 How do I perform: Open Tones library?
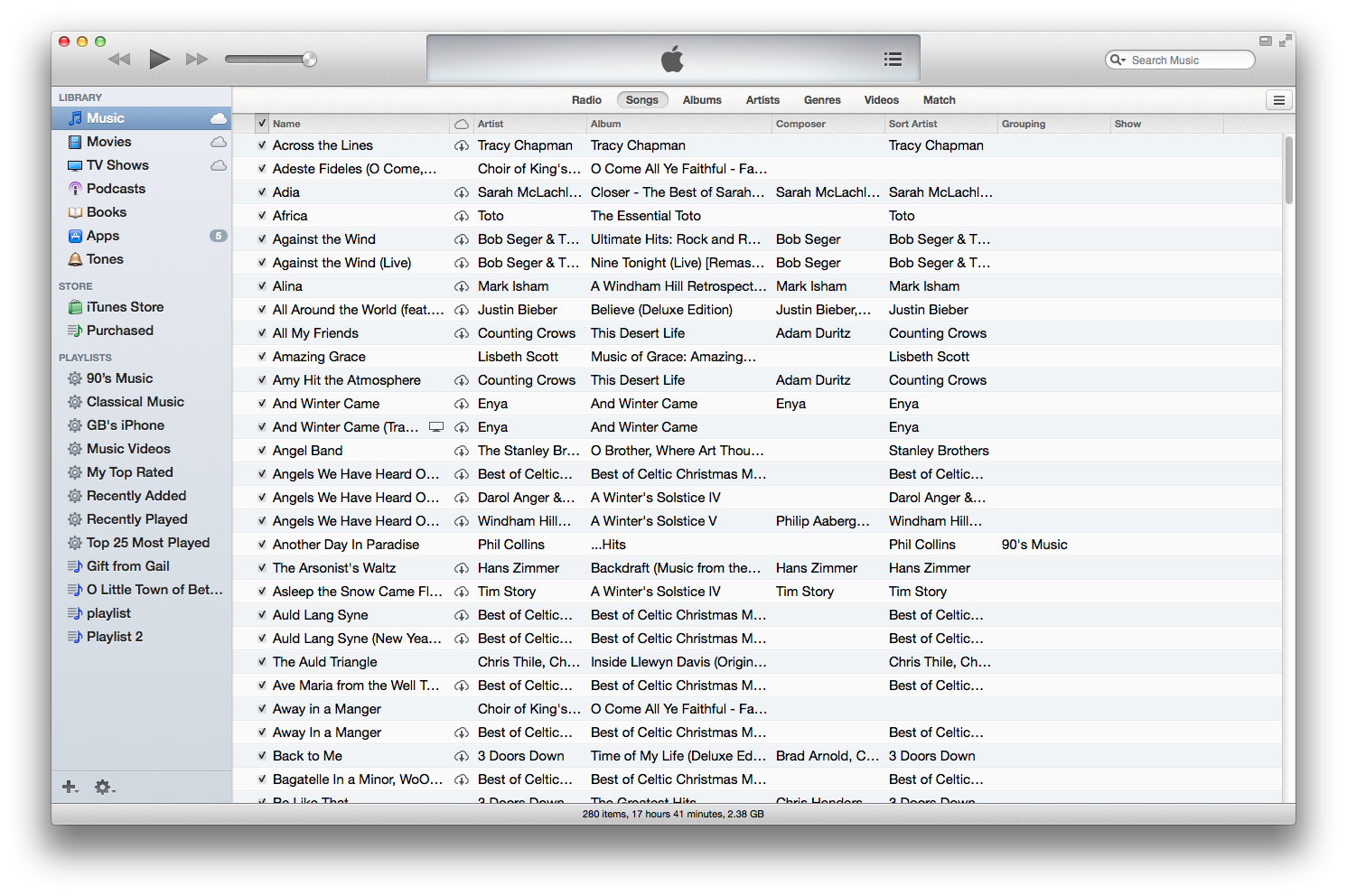pos(141,259)
